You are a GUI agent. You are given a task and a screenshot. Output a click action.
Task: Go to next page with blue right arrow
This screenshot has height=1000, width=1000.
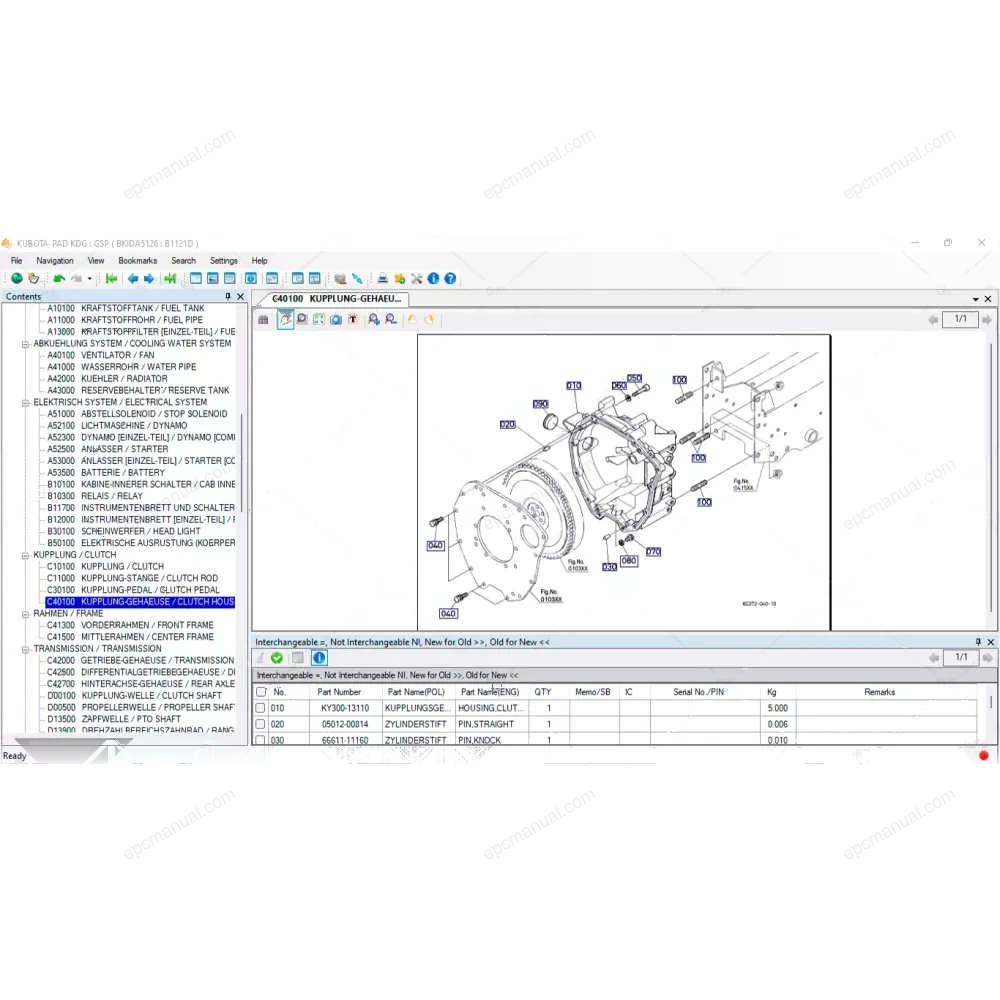point(149,278)
